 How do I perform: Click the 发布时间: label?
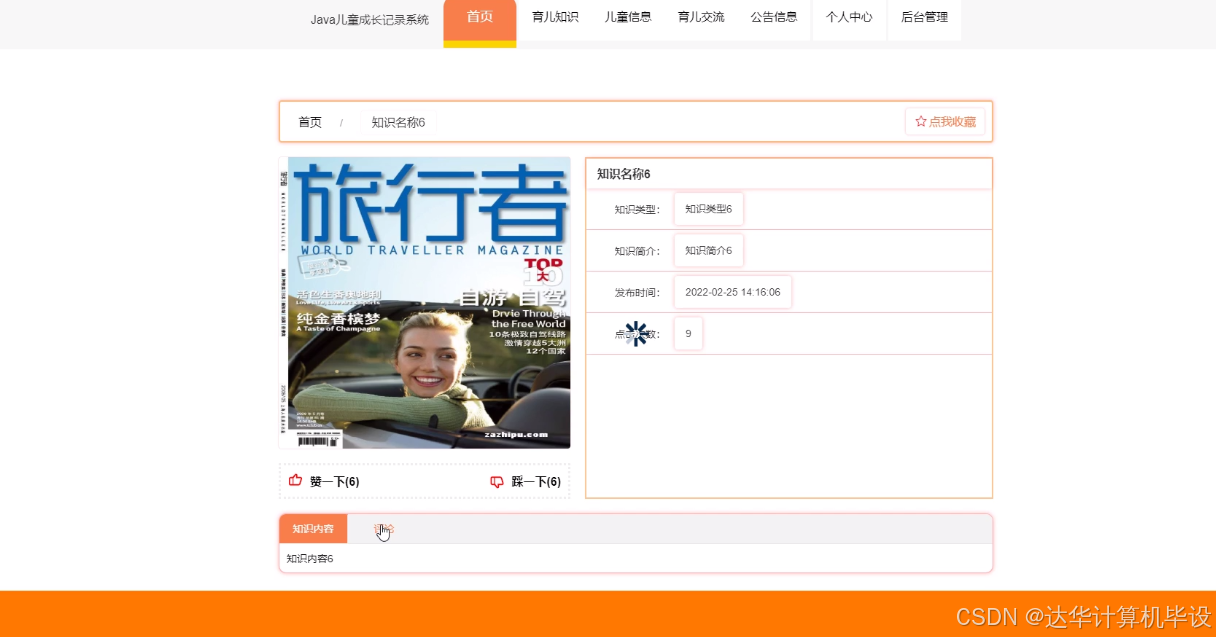point(637,293)
